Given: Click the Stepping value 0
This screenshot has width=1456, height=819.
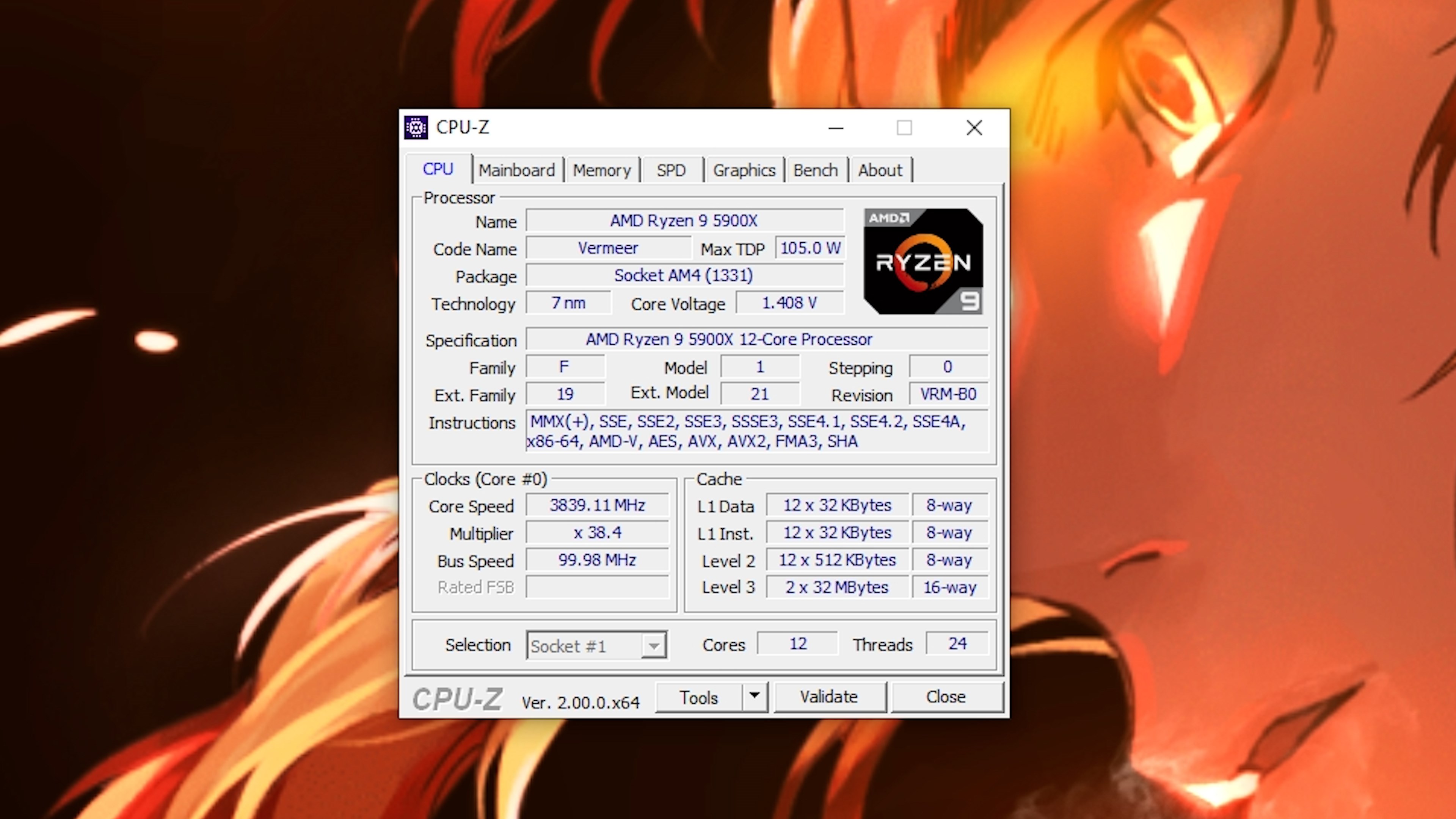Looking at the screenshot, I should (948, 367).
